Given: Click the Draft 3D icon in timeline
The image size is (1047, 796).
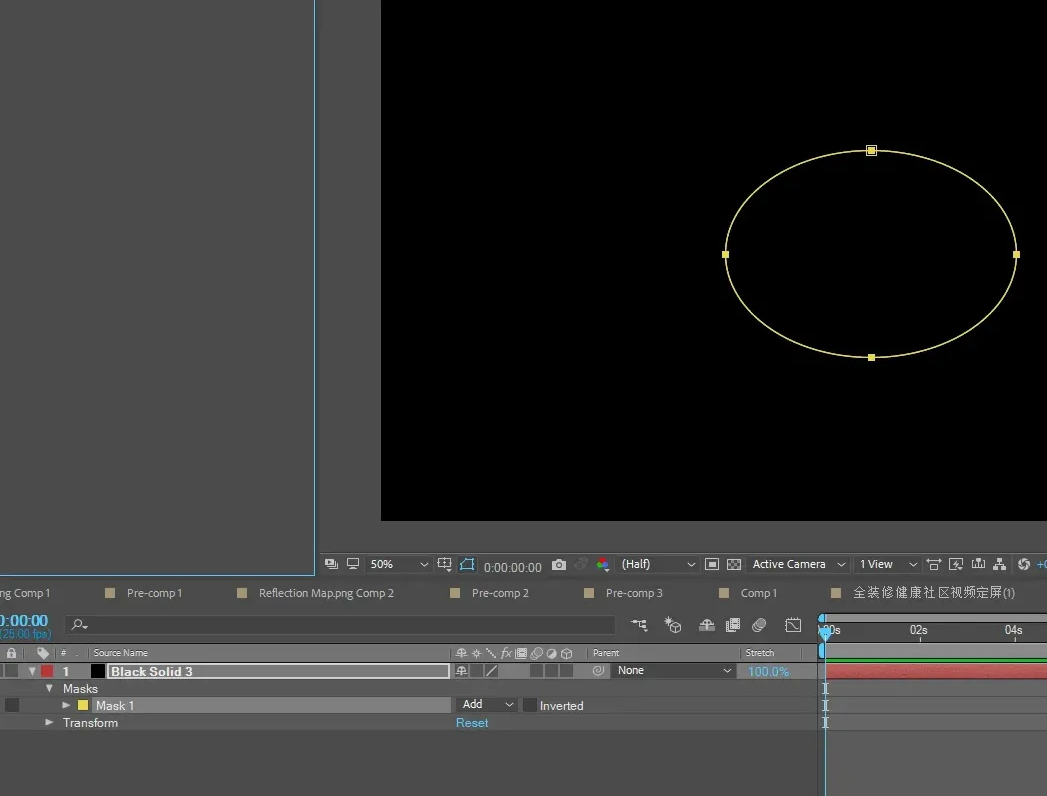Looking at the screenshot, I should pyautogui.click(x=674, y=626).
